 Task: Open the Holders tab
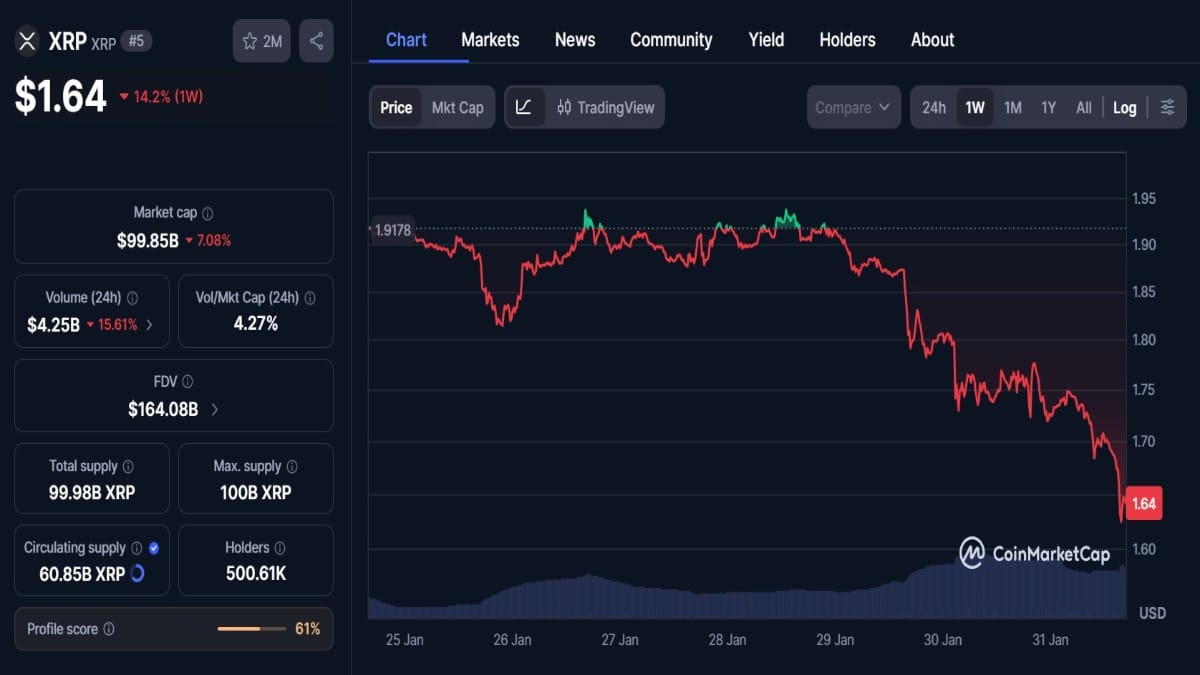coord(847,40)
